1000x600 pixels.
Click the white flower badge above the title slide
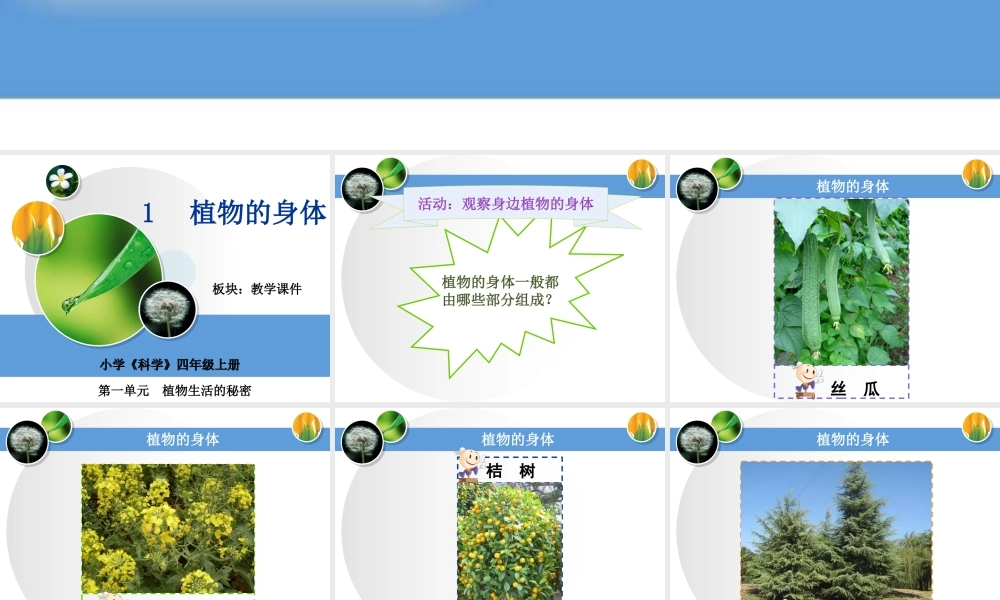62,181
